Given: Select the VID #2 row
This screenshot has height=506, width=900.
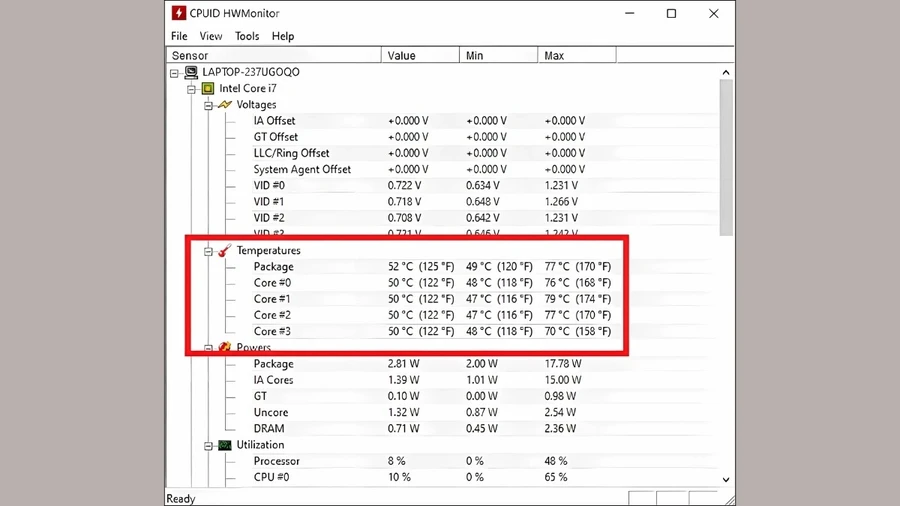Looking at the screenshot, I should click(485, 217).
